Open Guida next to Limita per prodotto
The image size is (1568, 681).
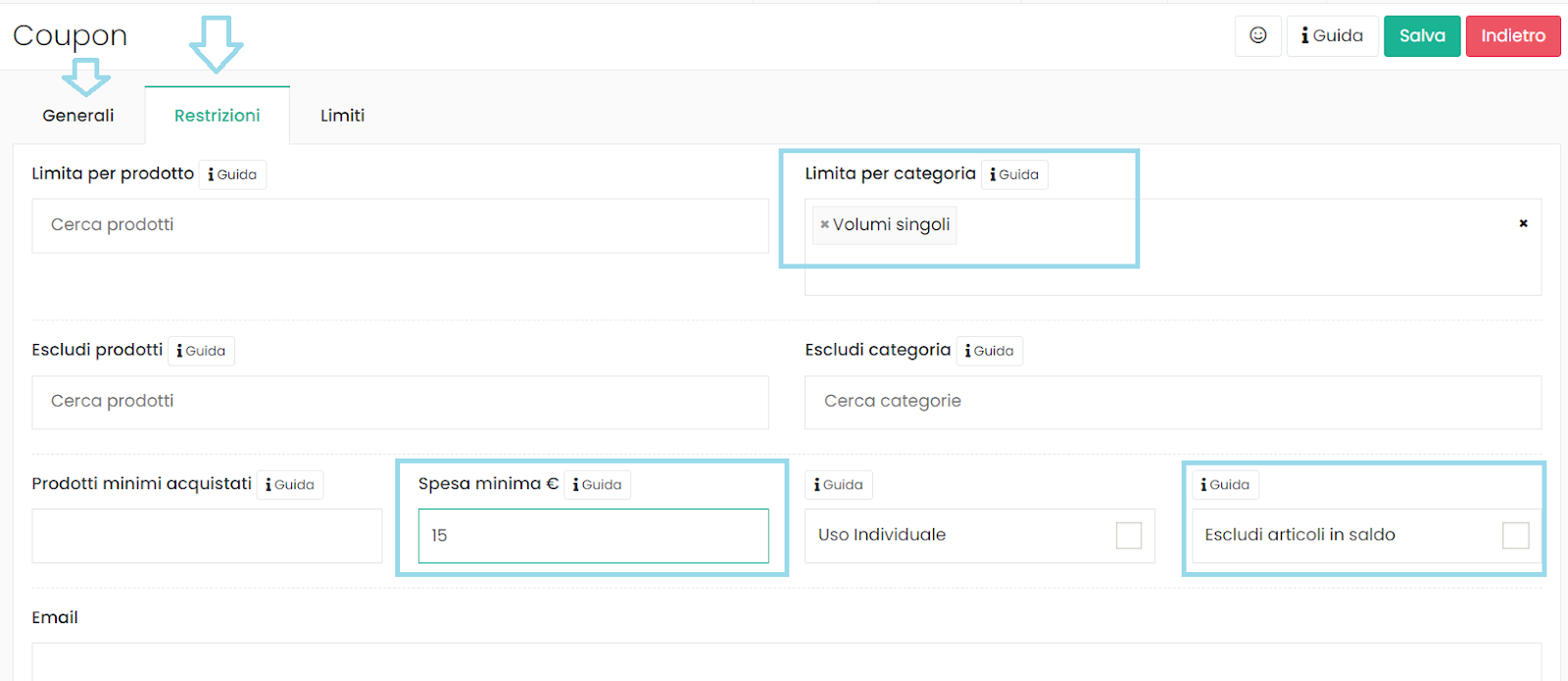[232, 174]
